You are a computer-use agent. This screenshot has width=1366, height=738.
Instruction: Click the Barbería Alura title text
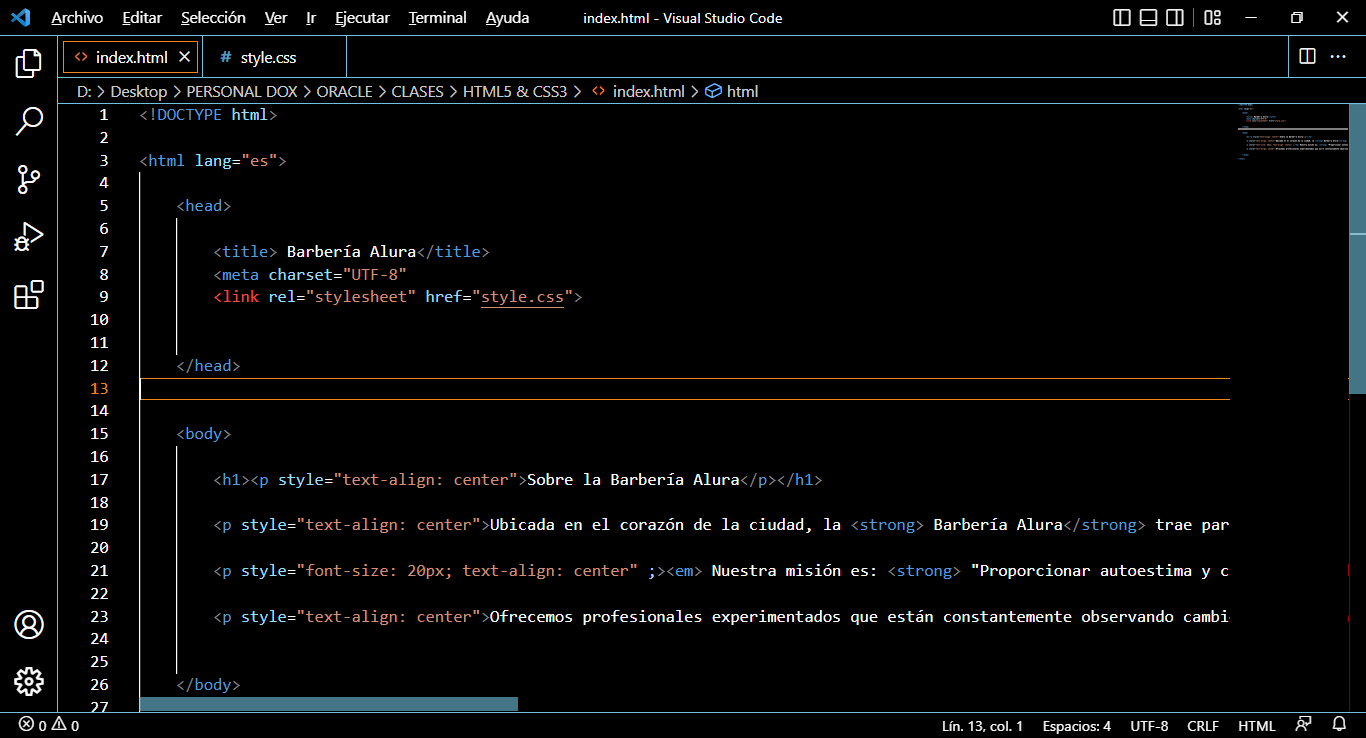(351, 252)
